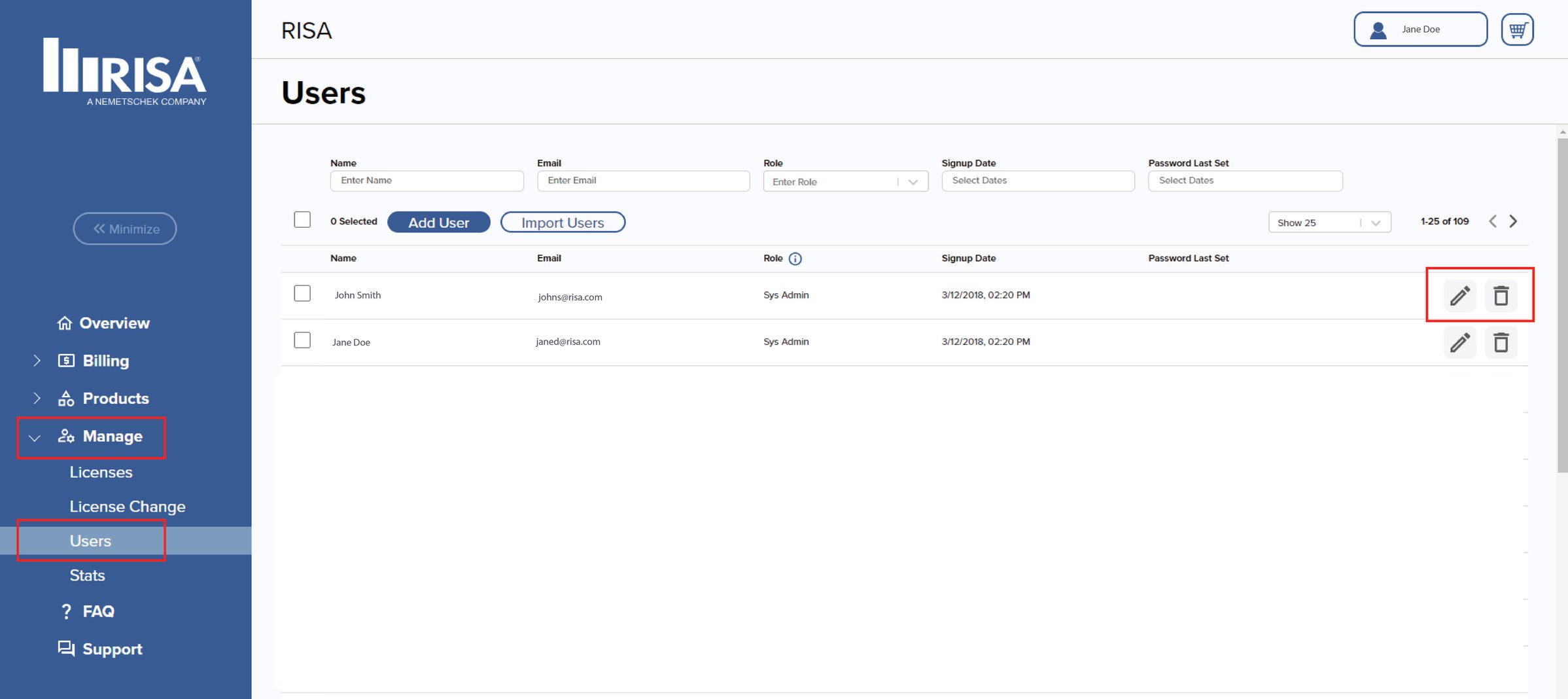Open the Stats sidebar item

tap(87, 575)
